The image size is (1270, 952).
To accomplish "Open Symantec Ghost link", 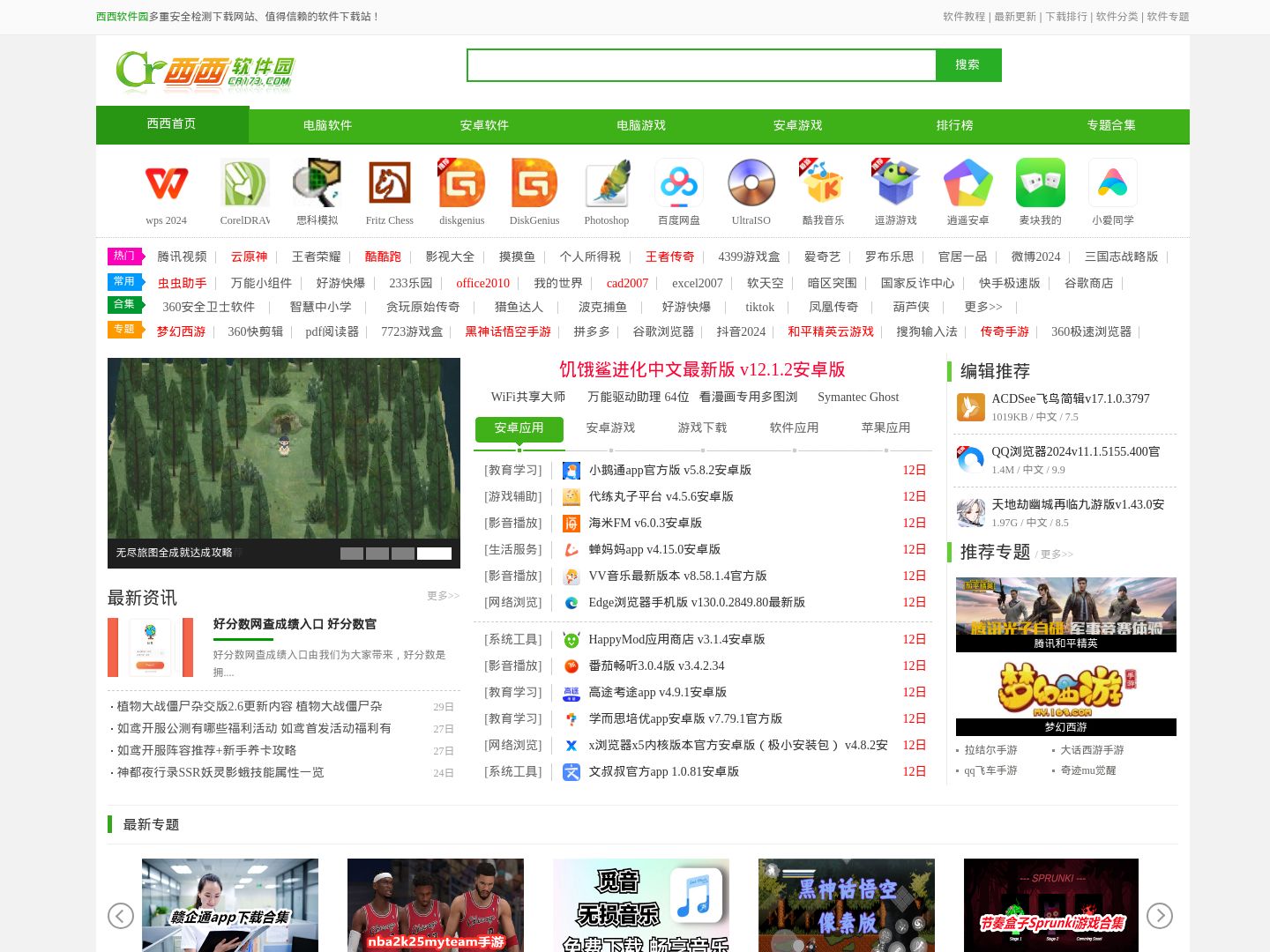I will click(858, 398).
